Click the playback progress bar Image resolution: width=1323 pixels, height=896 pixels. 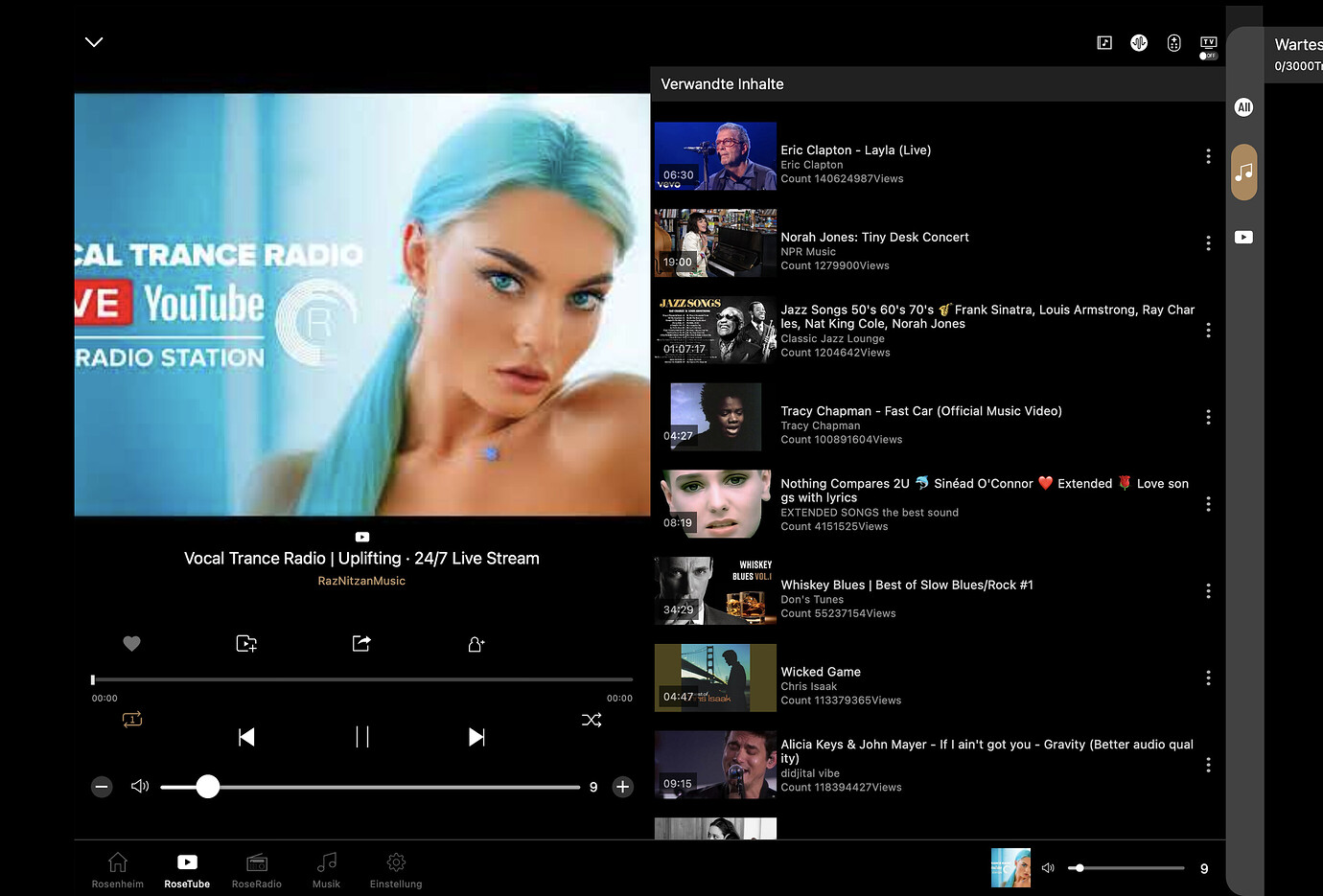[x=362, y=679]
